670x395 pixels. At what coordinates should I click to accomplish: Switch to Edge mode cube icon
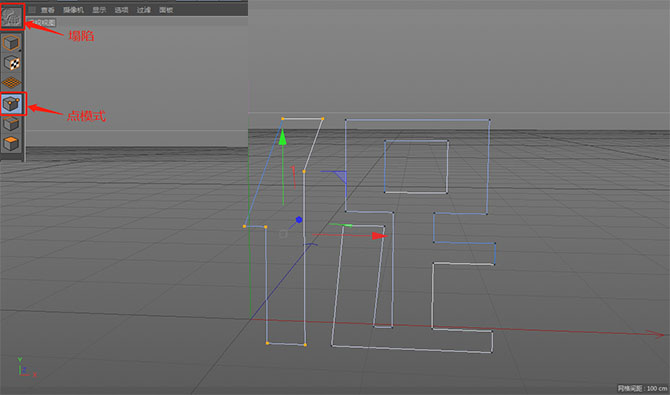point(12,124)
